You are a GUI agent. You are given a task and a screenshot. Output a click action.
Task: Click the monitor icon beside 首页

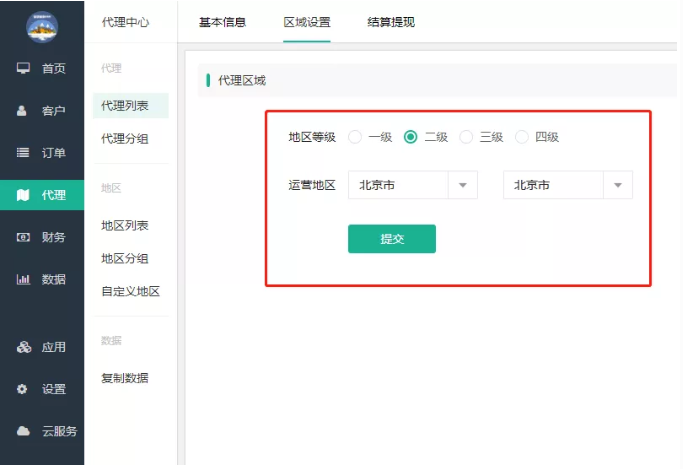23,68
